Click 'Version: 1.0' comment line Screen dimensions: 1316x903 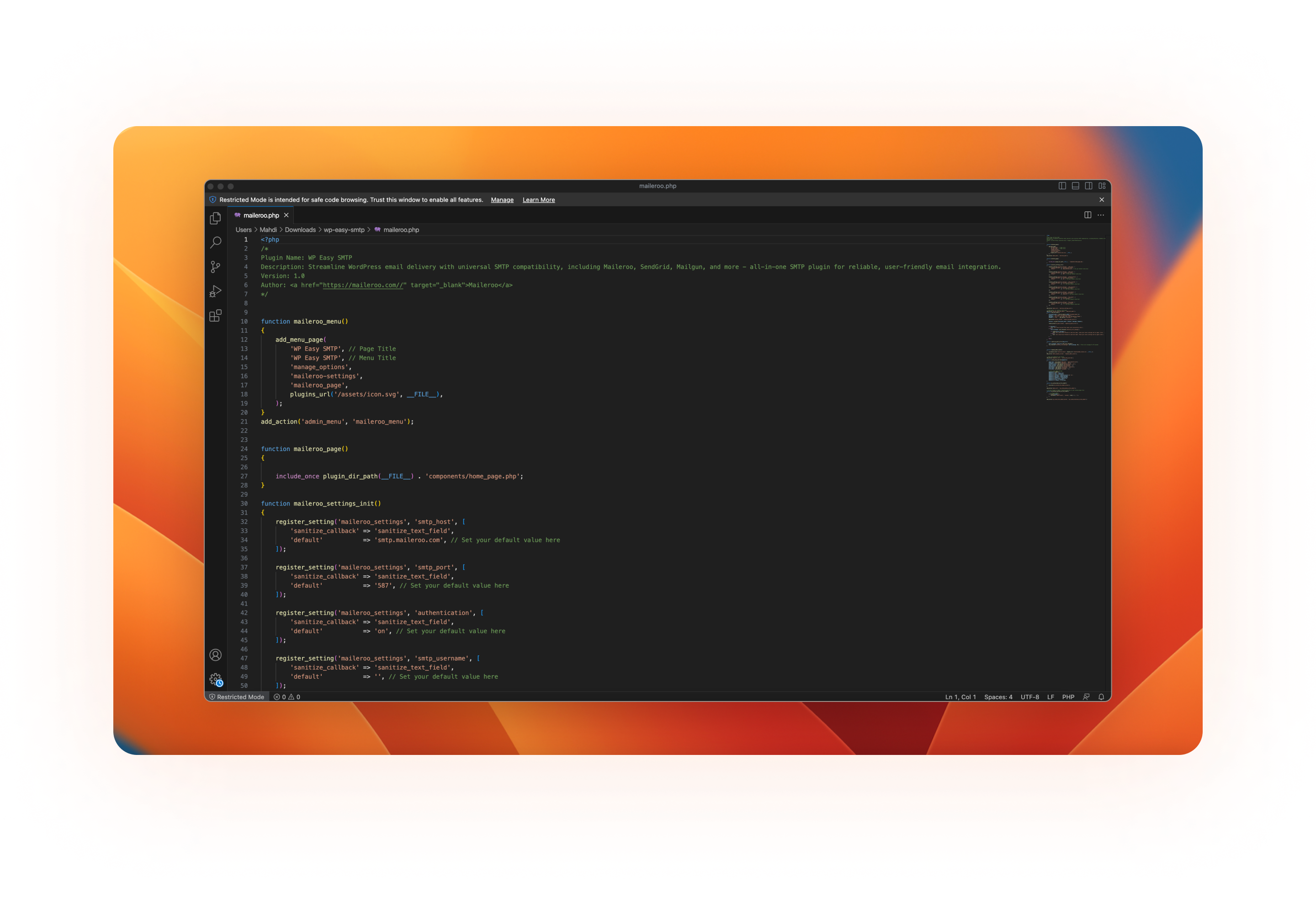point(282,276)
